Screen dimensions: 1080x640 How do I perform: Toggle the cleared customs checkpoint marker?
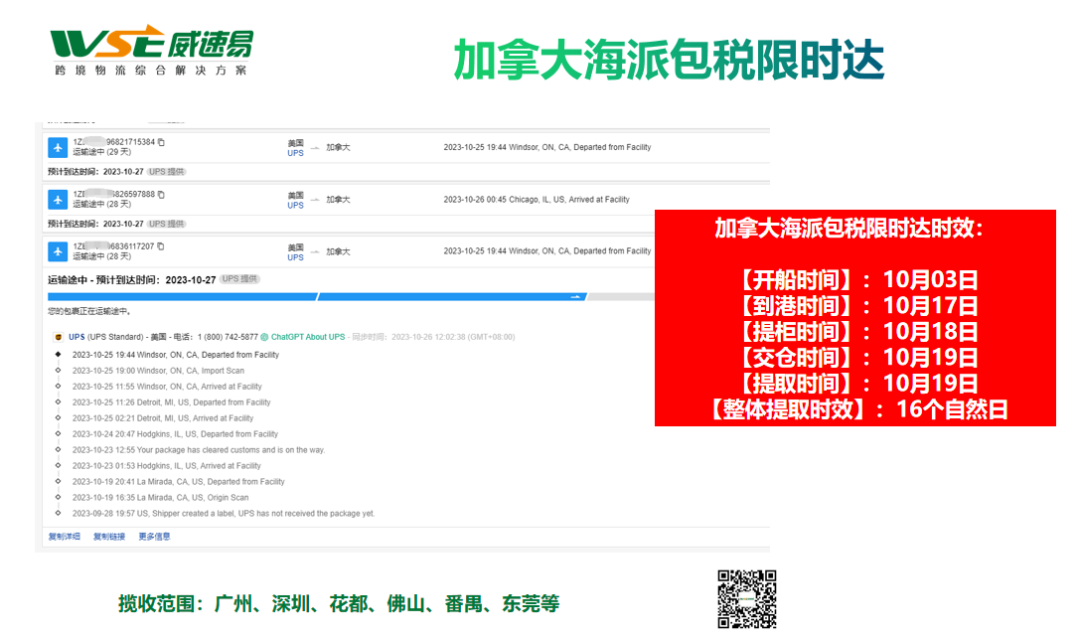pos(57,451)
